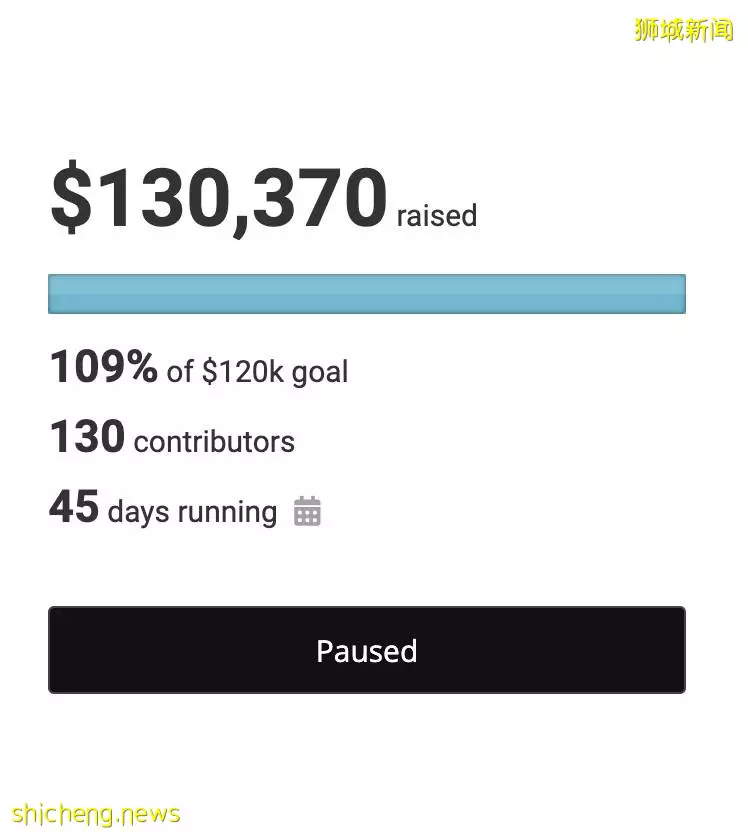Click the yellow 狮城新闻 watermark logo

coord(683,30)
